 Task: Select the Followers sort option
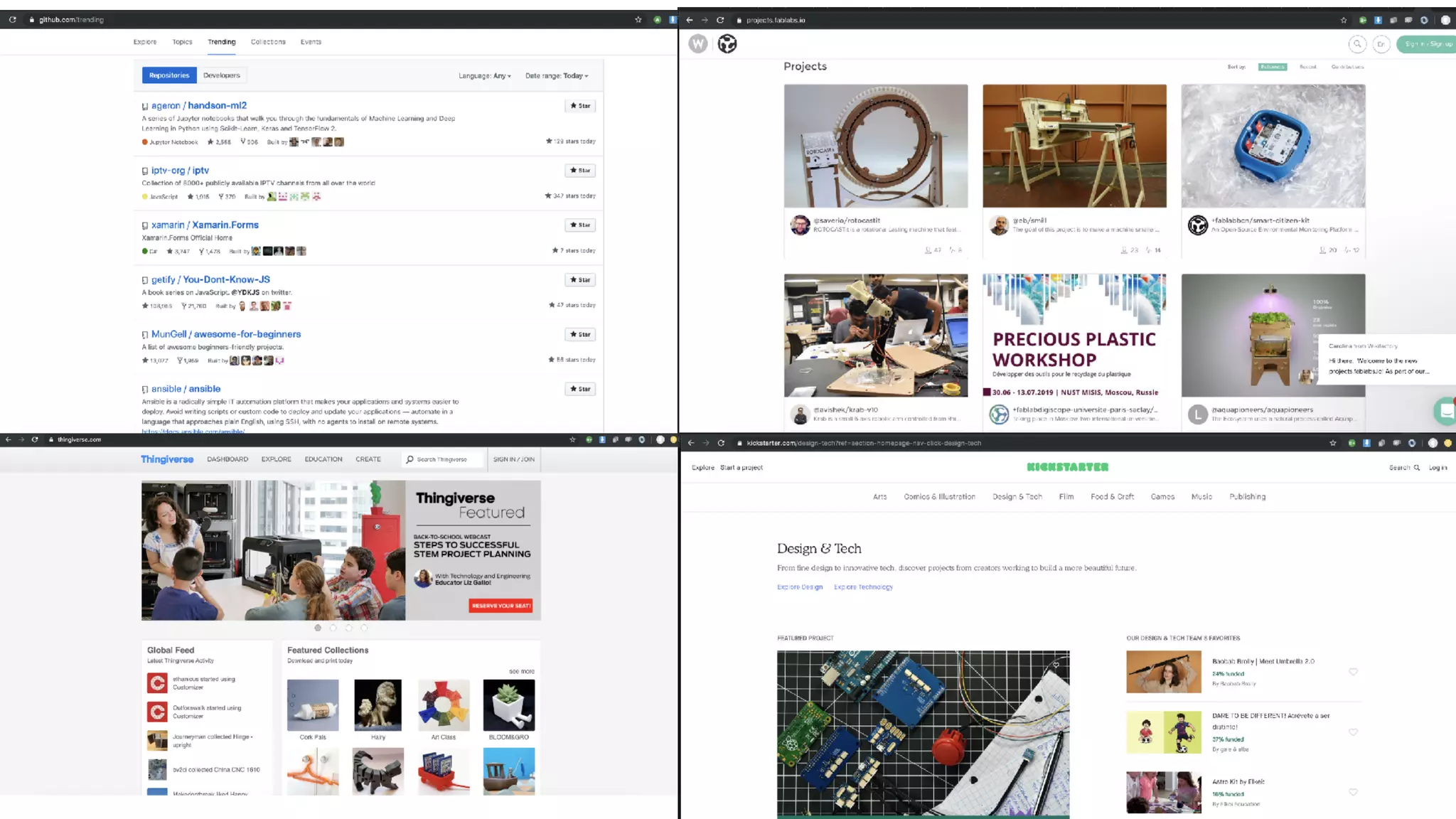click(1272, 67)
